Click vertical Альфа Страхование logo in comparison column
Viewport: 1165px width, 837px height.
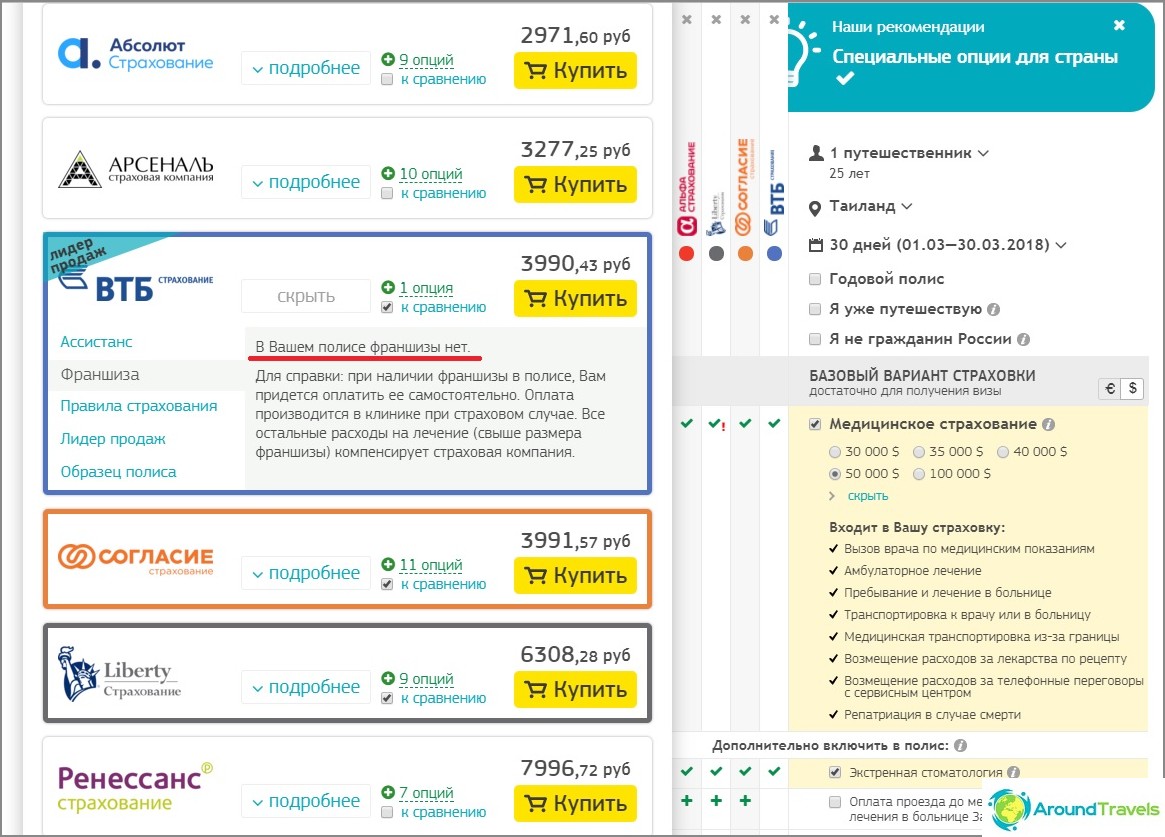[687, 189]
